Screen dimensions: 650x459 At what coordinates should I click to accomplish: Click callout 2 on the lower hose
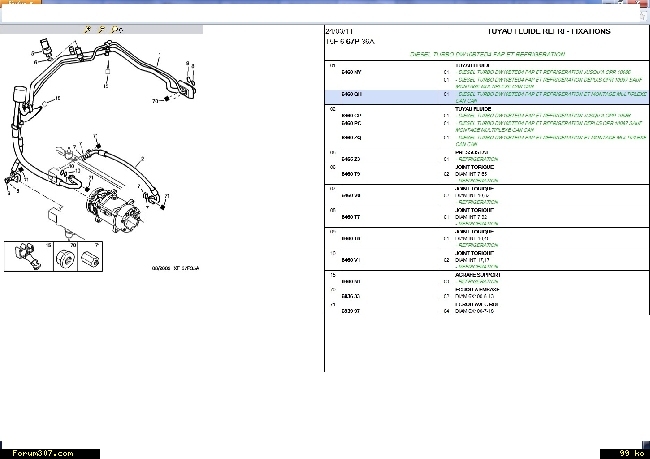pos(143,159)
